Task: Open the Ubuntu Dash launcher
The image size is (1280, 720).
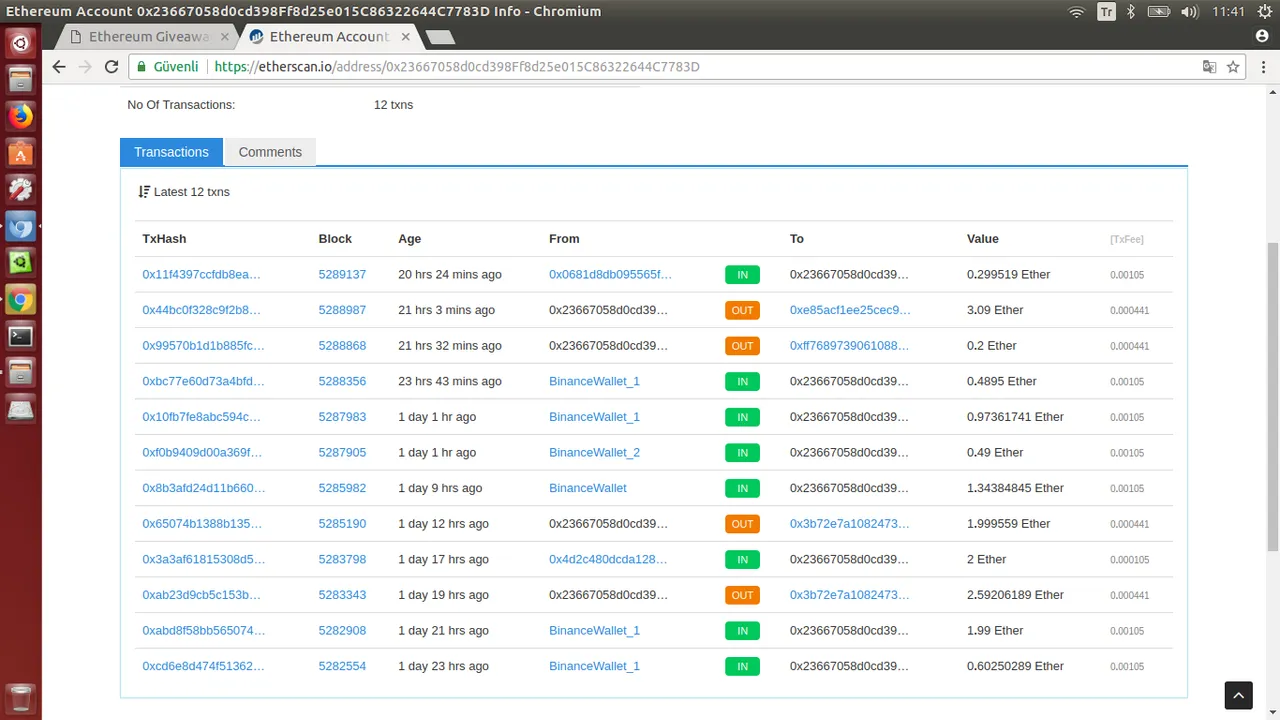Action: pos(21,43)
